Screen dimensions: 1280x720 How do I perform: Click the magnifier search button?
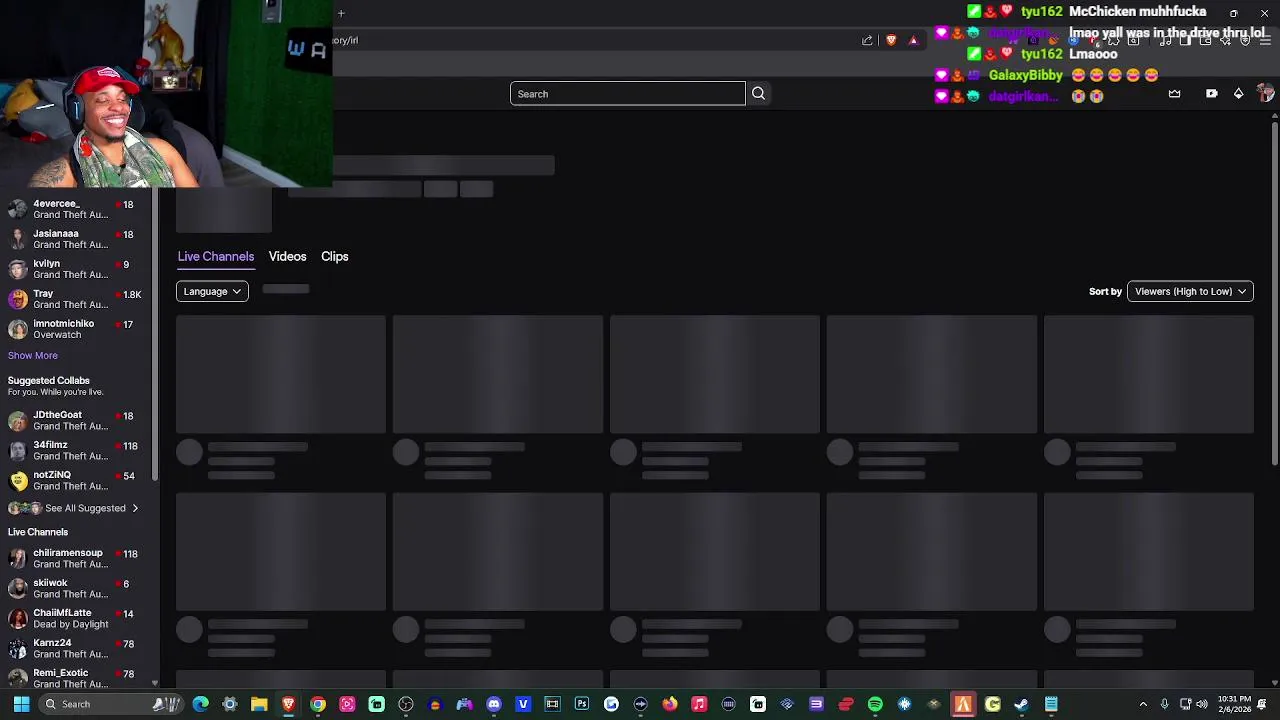click(758, 94)
